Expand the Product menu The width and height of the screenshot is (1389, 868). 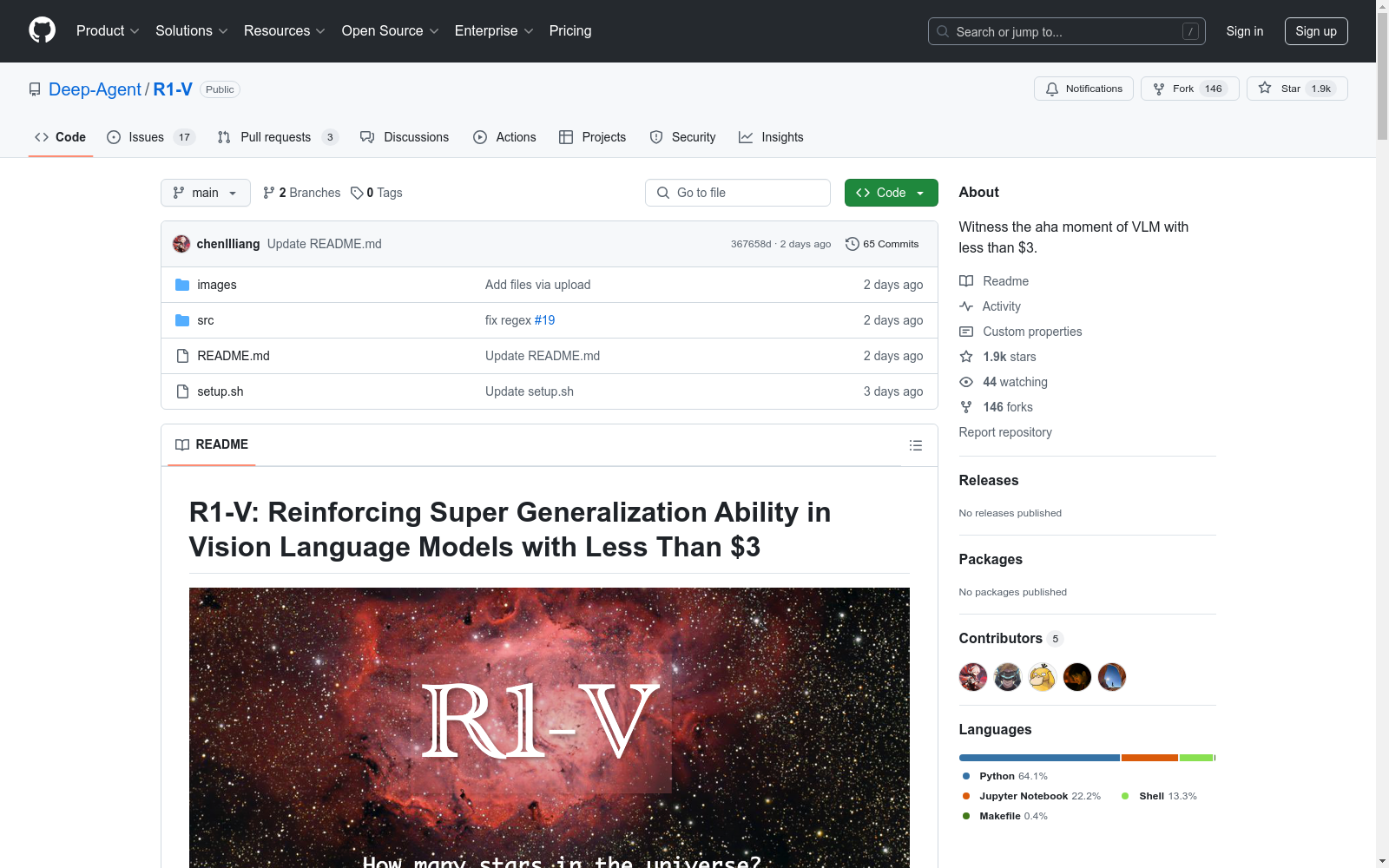pos(108,31)
